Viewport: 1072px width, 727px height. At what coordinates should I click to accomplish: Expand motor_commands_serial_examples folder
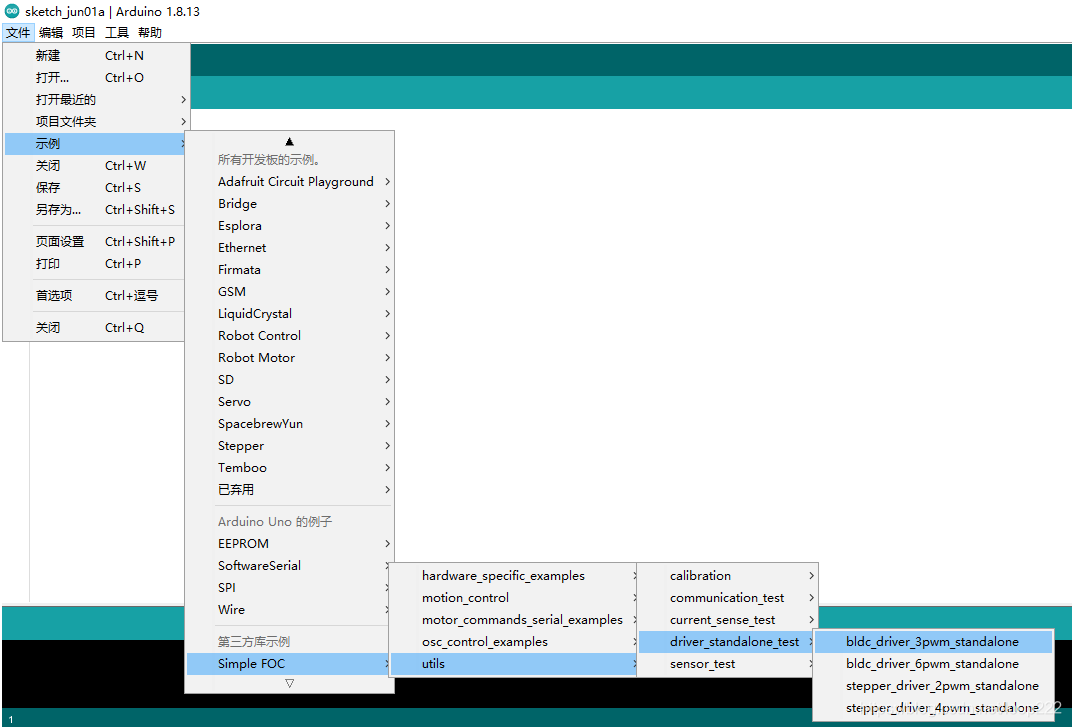(514, 620)
